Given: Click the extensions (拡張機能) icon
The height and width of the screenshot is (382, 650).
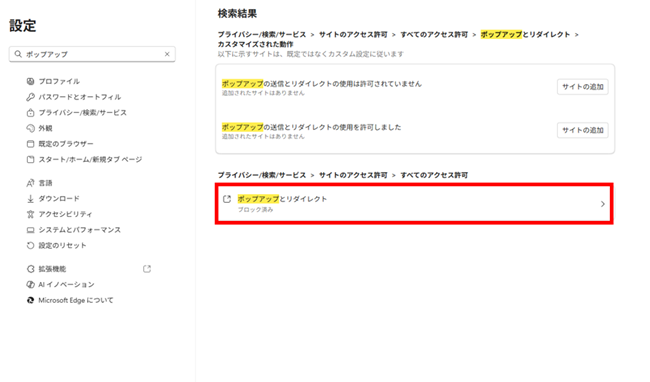Looking at the screenshot, I should (30, 269).
